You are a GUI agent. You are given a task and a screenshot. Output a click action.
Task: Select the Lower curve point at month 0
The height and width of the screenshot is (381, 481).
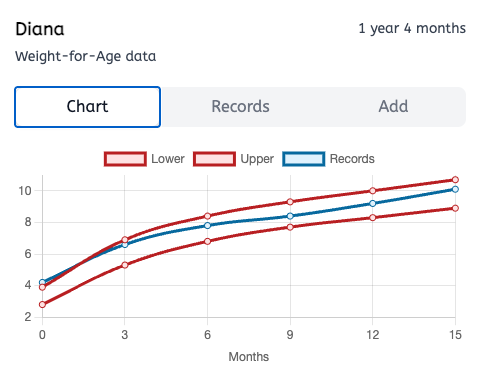click(42, 305)
